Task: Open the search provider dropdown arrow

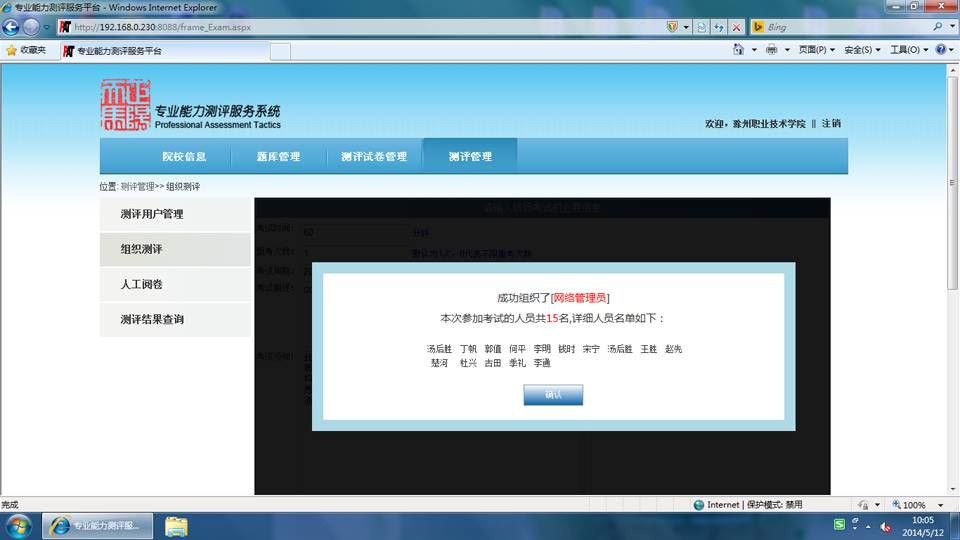Action: (952, 27)
